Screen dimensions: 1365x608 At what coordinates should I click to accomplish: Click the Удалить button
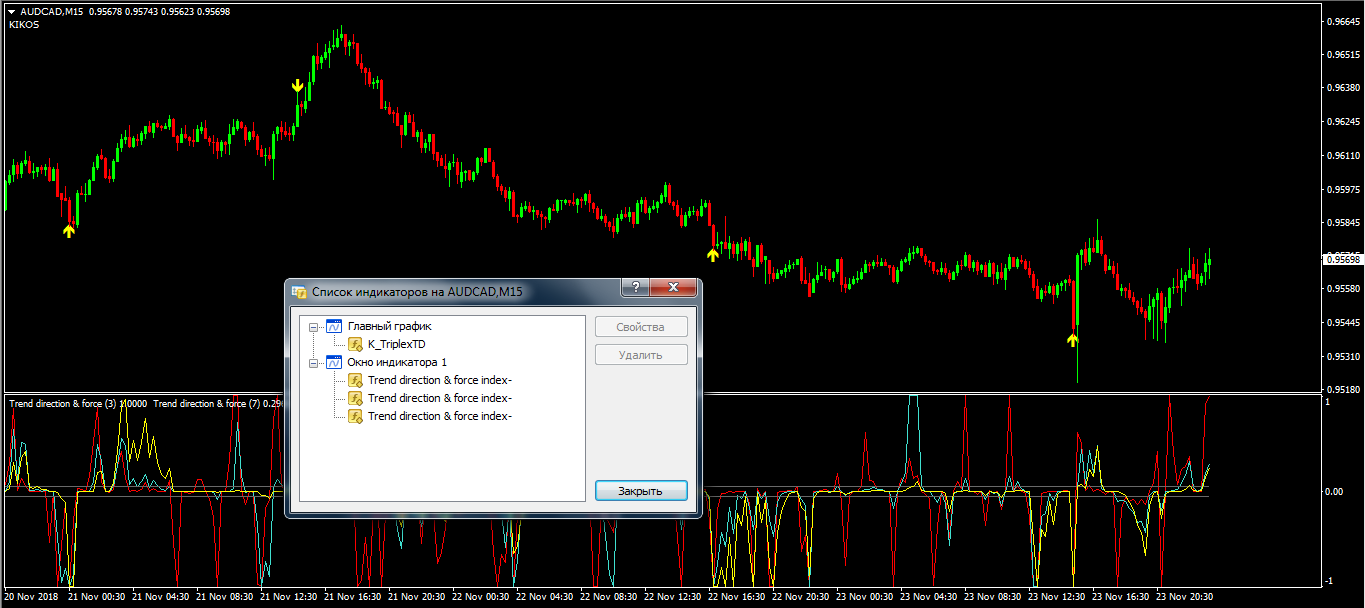coord(641,354)
